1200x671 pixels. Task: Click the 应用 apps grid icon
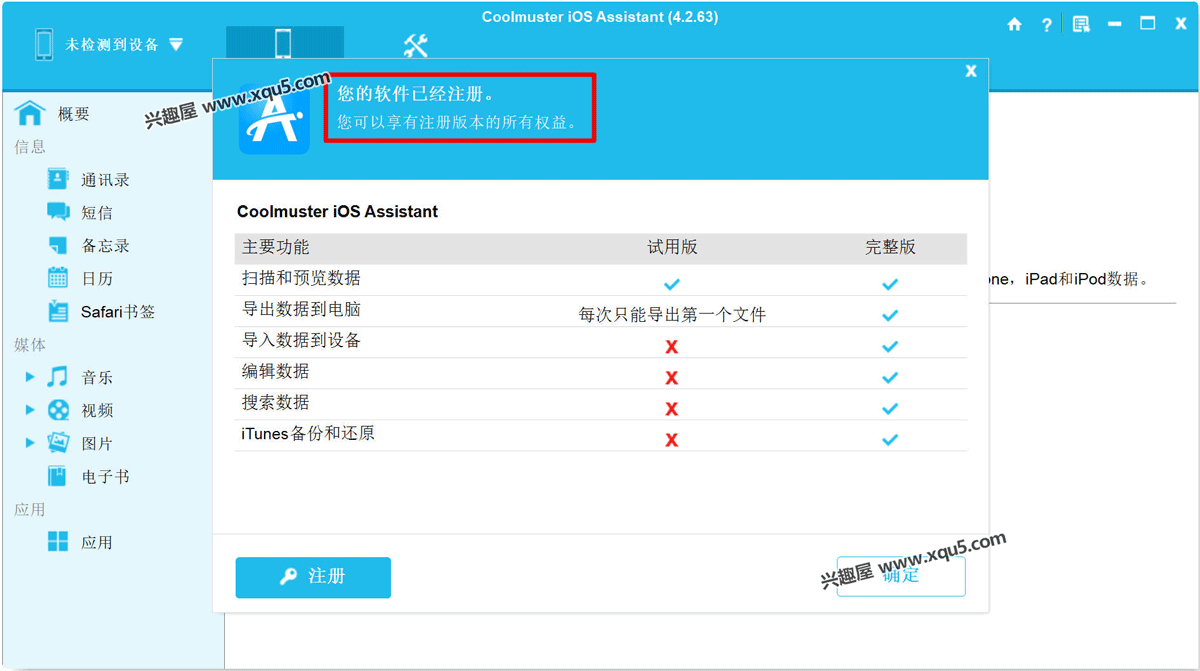coord(58,542)
